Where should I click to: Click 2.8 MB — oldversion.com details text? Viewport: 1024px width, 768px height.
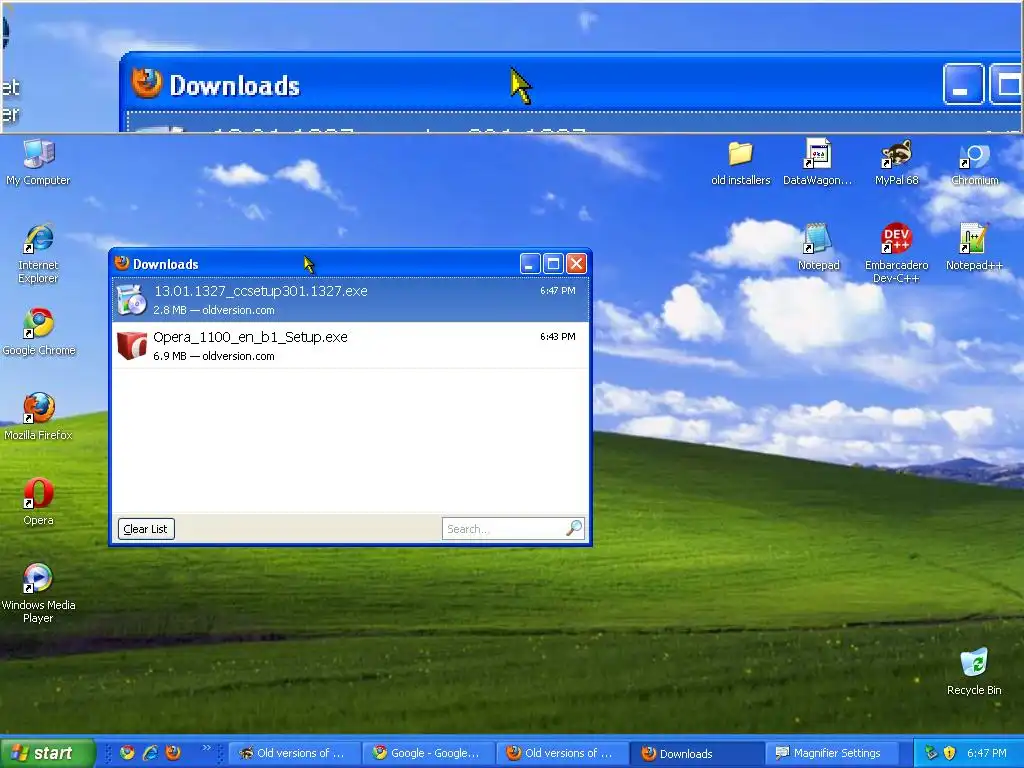click(x=214, y=310)
